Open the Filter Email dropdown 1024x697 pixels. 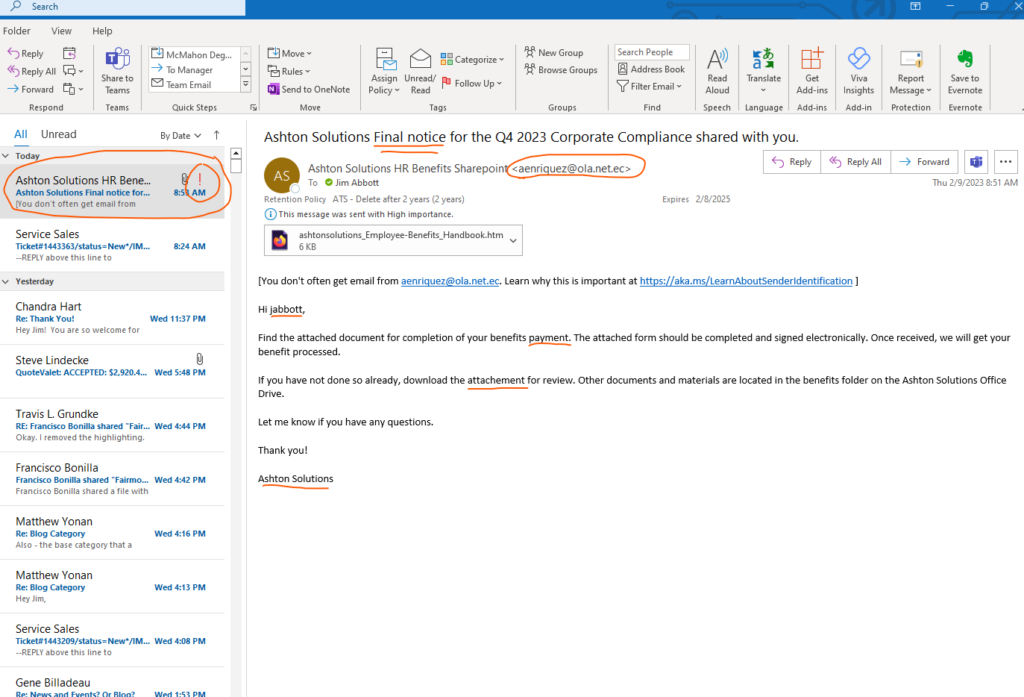click(649, 86)
